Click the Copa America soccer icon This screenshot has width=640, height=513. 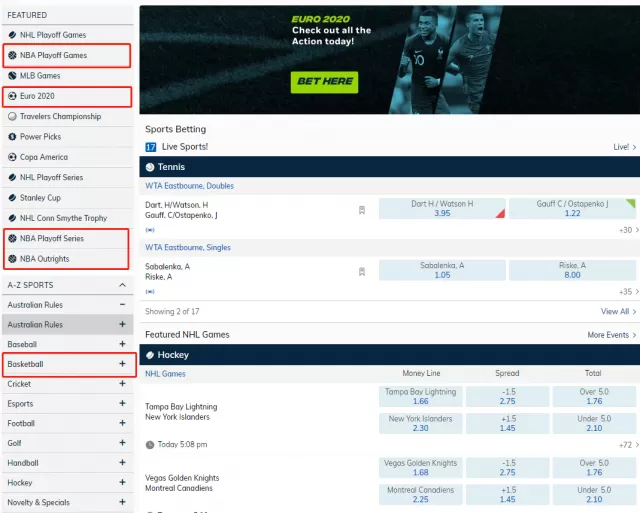click(x=12, y=157)
